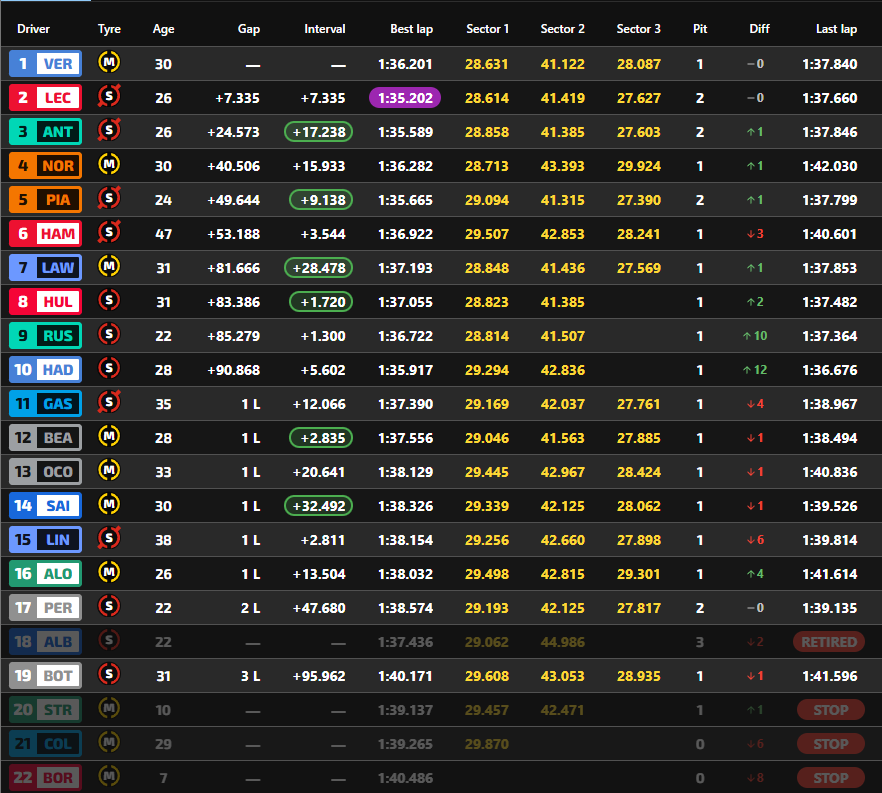Screen dimensions: 882x793
Task: Select the 2 LEC driver badge
Action: 46,98
